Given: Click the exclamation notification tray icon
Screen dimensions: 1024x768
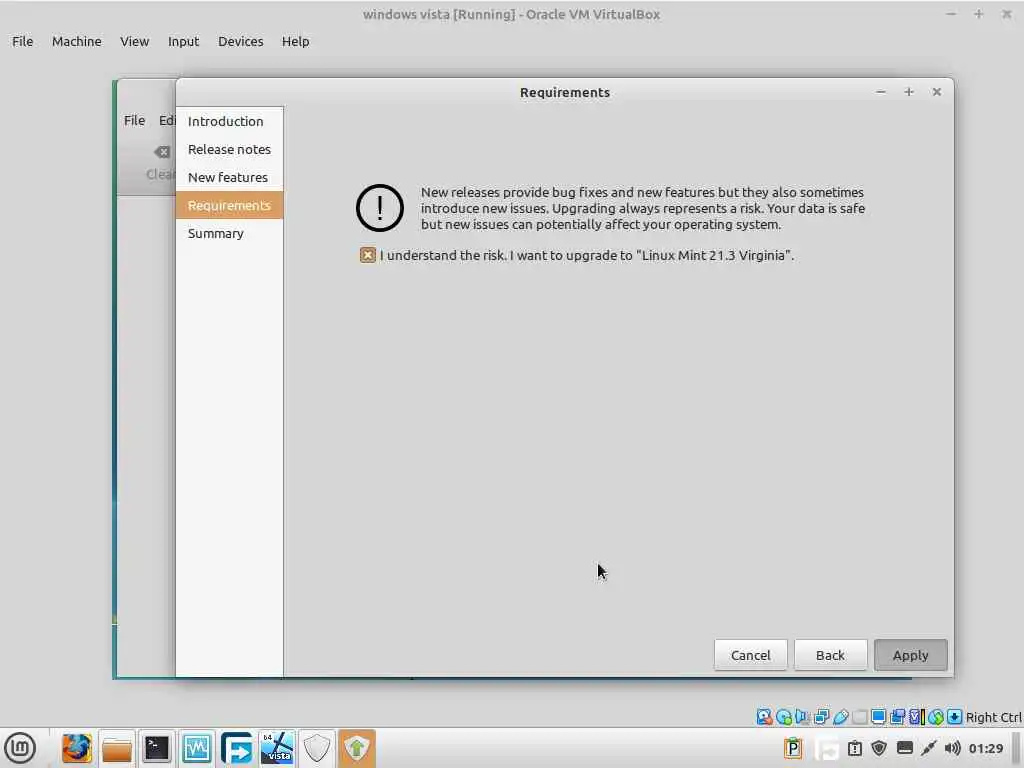Looking at the screenshot, I should coord(855,748).
